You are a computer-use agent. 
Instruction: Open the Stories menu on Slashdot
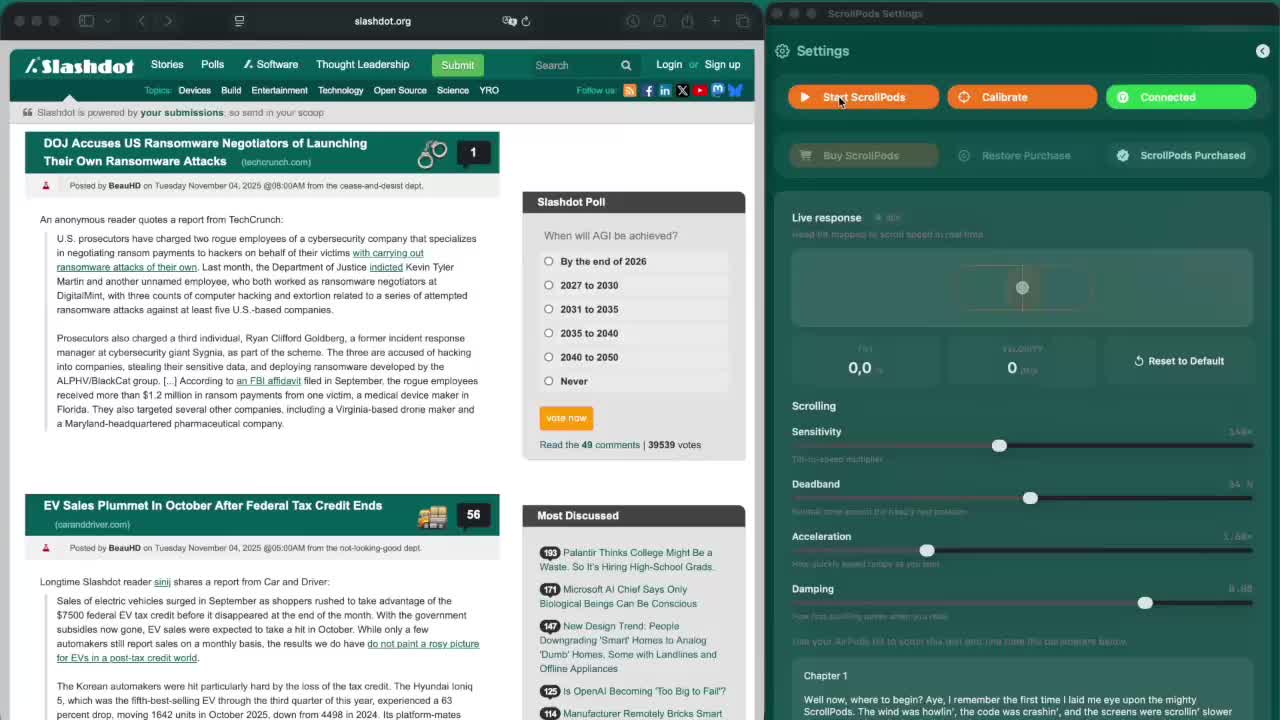[167, 64]
